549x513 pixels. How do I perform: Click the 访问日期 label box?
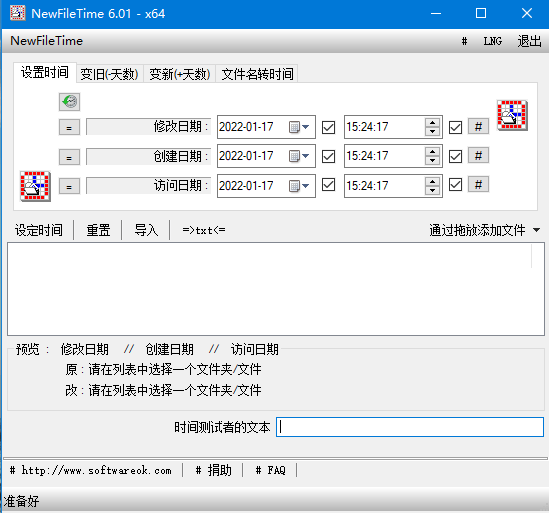pos(148,186)
